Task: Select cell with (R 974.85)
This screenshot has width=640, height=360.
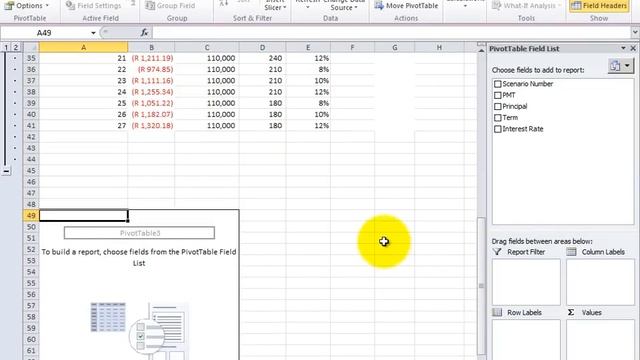Action: 151,69
